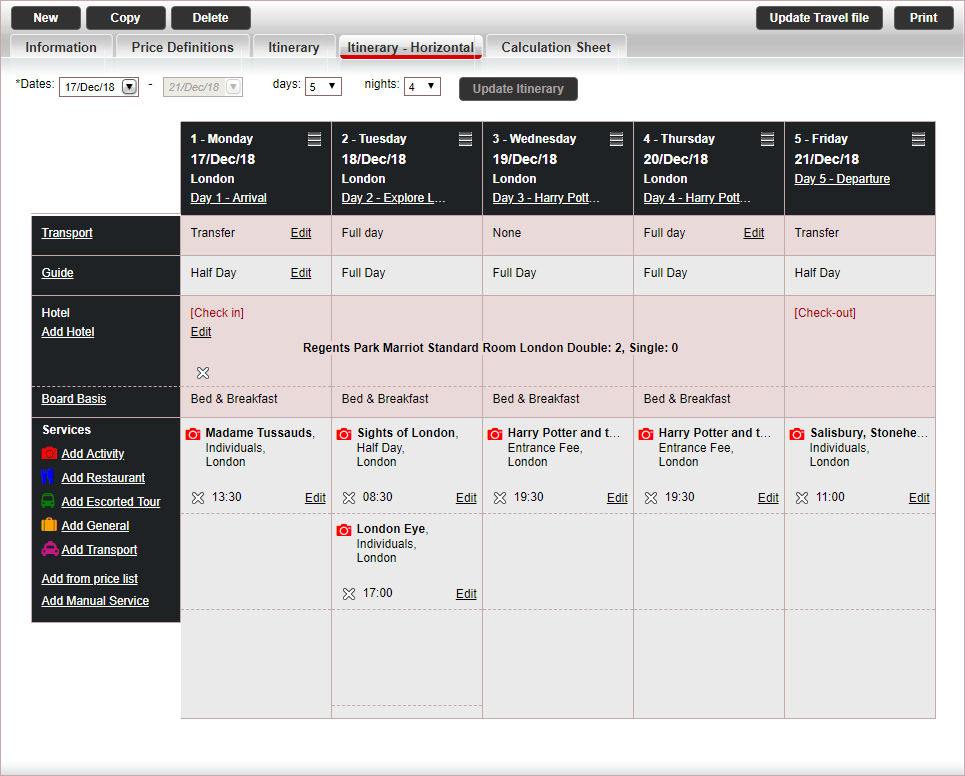The height and width of the screenshot is (776, 965).
Task: Click the red Add Activity camera icon
Action: 49,453
